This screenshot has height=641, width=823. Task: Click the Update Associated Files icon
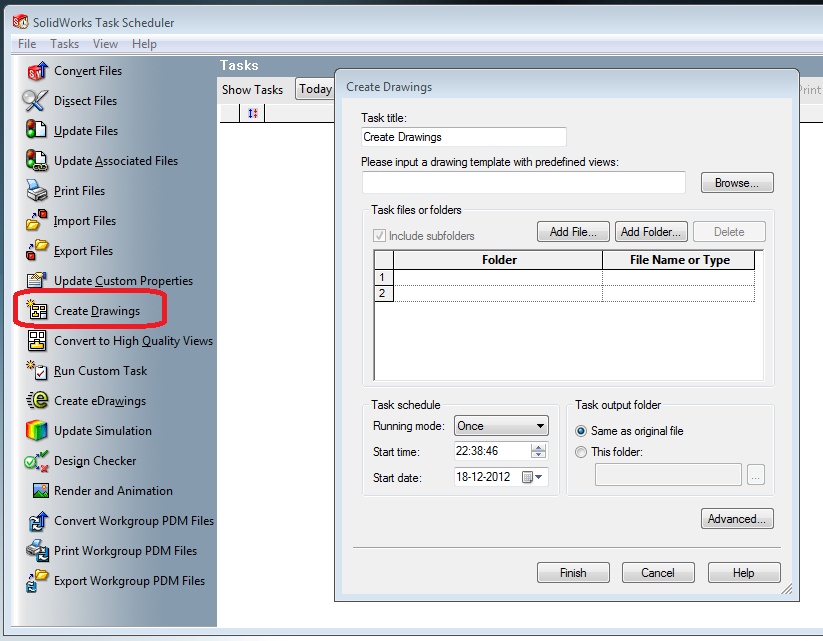pyautogui.click(x=36, y=161)
